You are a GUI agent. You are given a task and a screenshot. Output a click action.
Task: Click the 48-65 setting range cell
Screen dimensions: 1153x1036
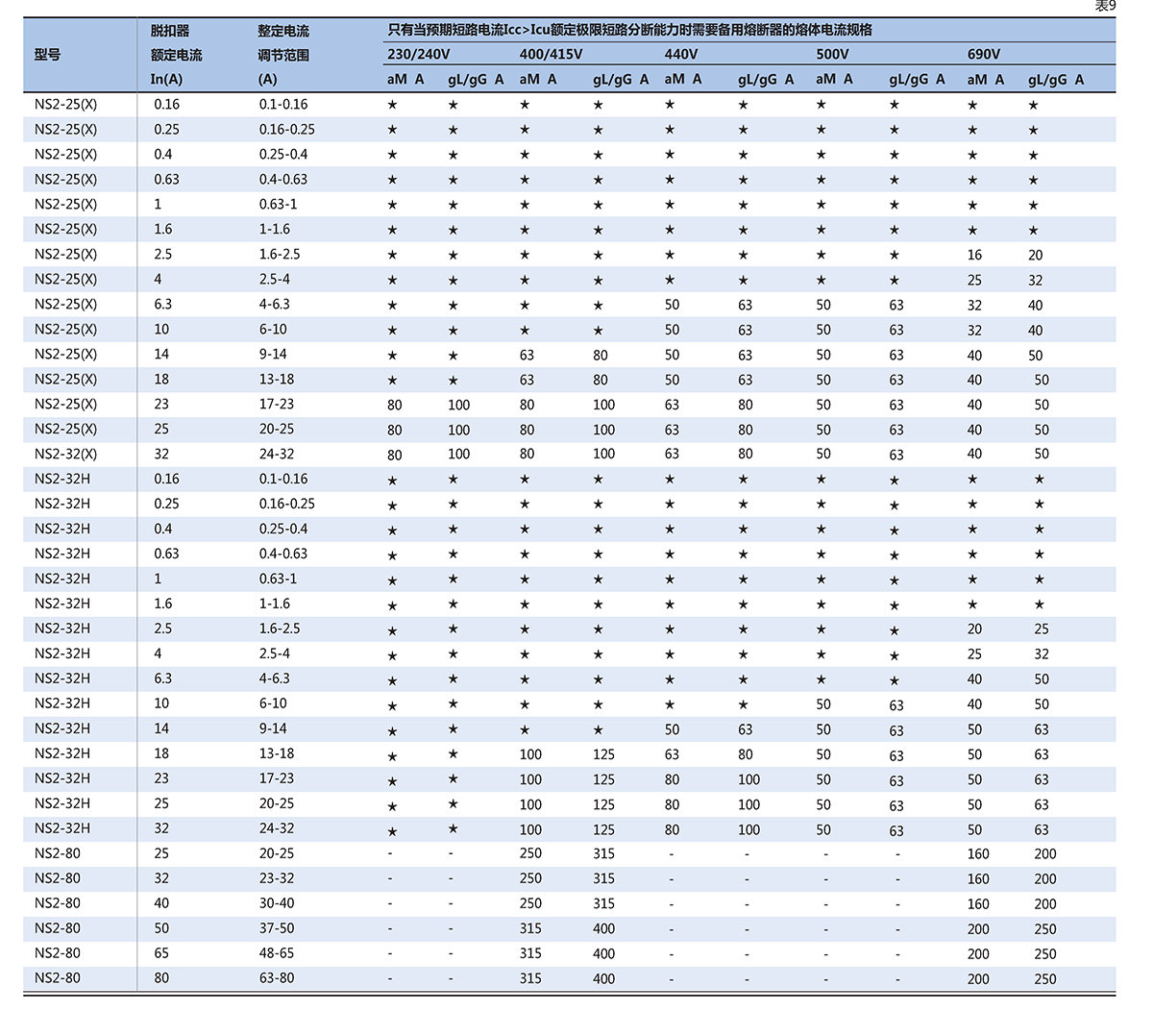coord(277,953)
